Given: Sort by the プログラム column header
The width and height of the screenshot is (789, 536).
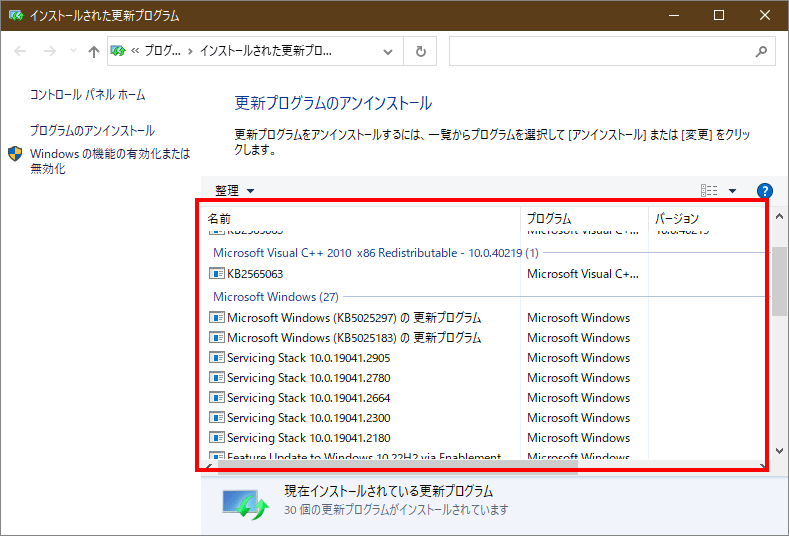Looking at the screenshot, I should click(x=584, y=218).
